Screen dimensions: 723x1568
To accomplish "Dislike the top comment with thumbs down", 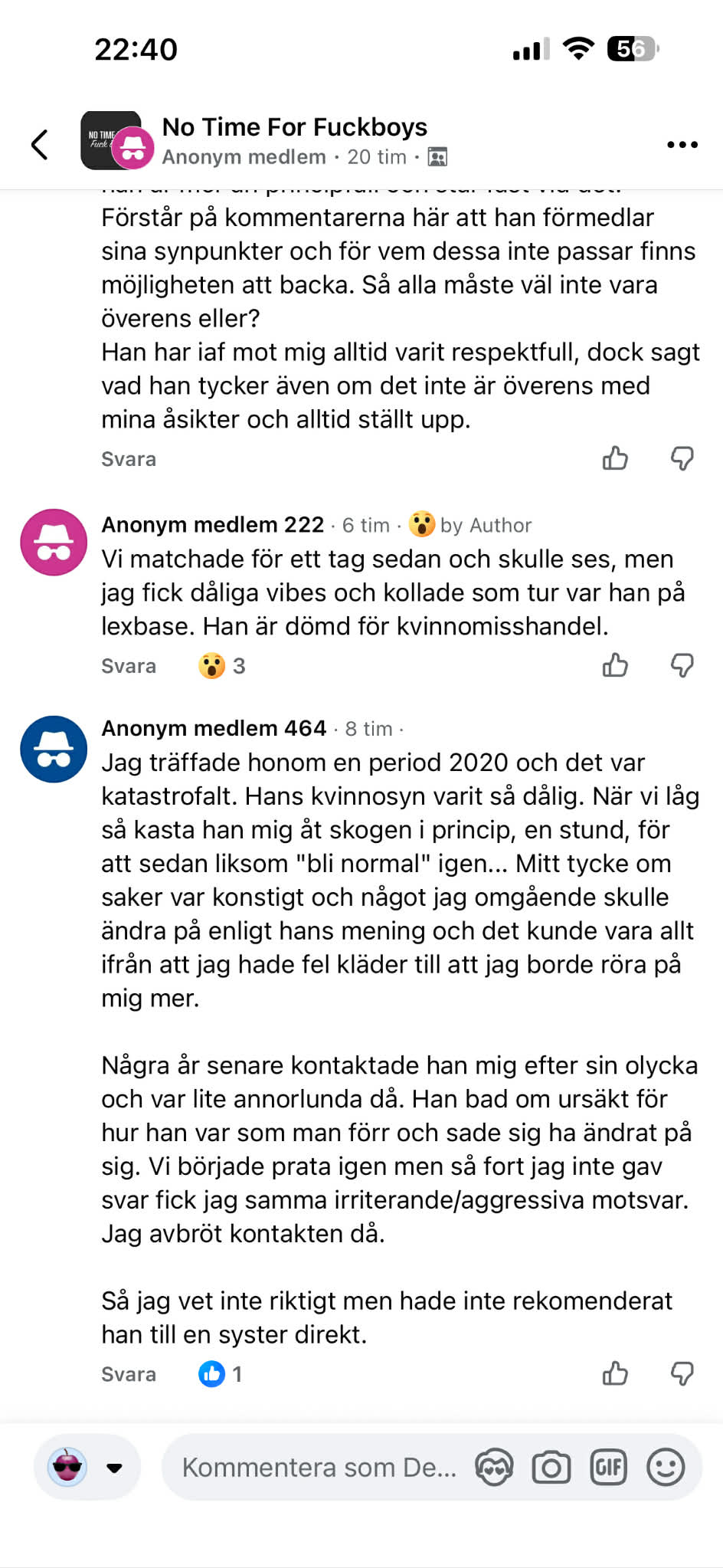I will point(682,458).
